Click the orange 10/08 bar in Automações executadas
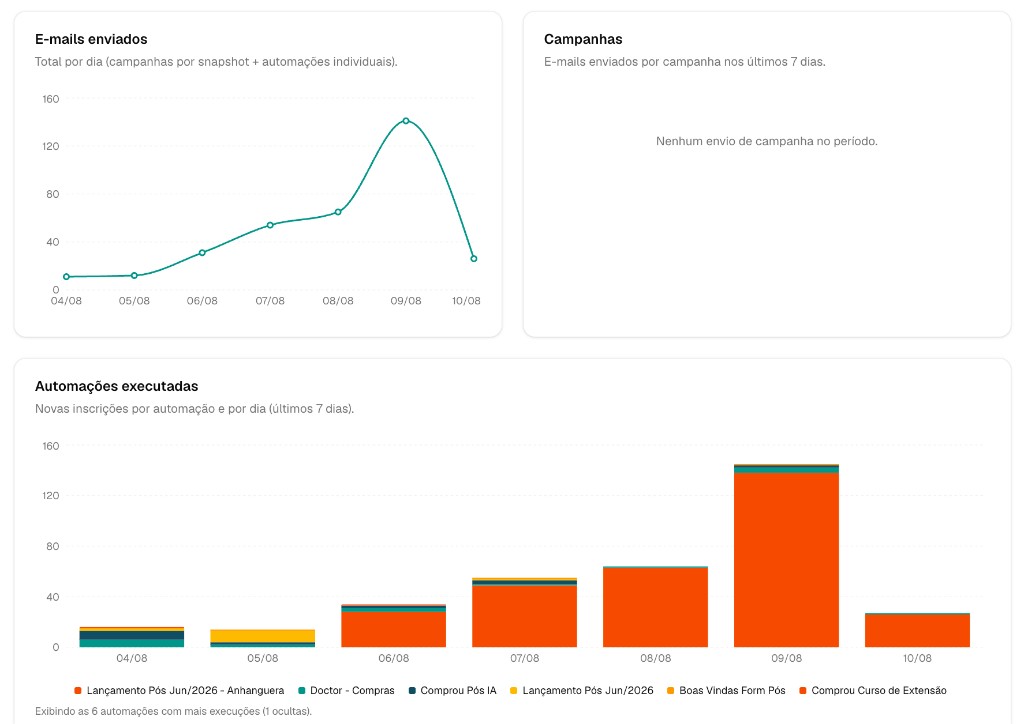The width and height of the screenshot is (1024, 724). coord(918,631)
